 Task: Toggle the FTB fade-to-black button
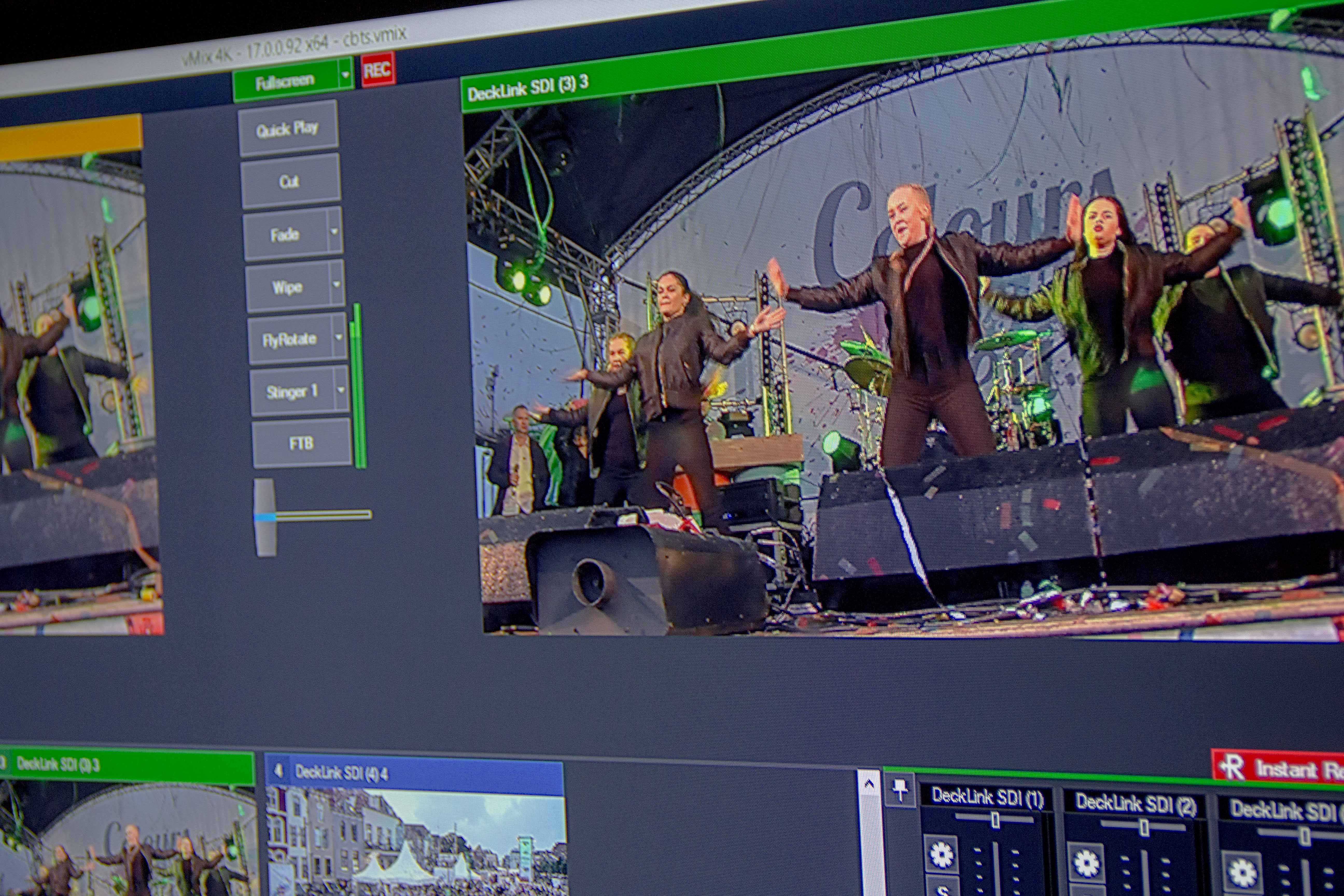pyautogui.click(x=302, y=443)
